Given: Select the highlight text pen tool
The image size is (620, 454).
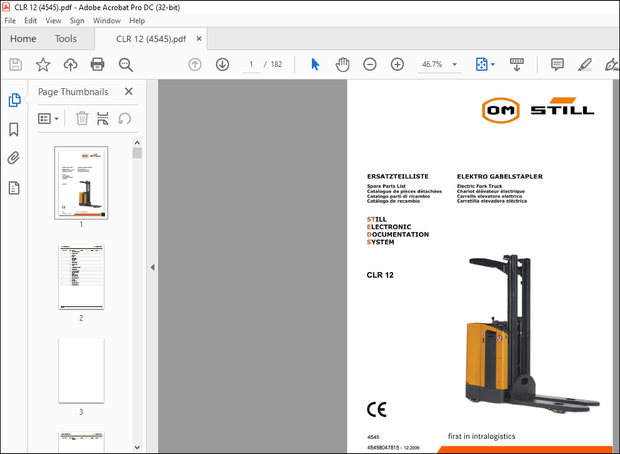Looking at the screenshot, I should click(x=585, y=64).
